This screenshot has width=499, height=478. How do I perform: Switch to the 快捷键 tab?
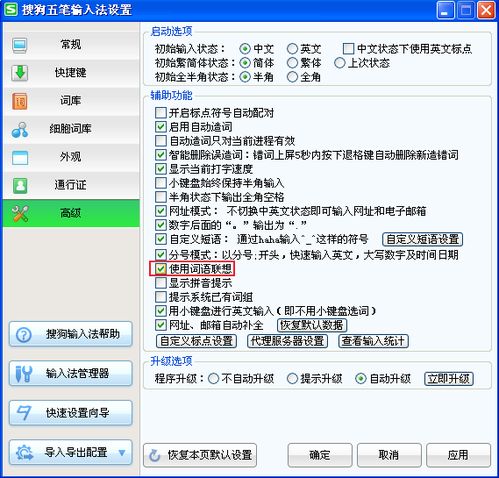click(71, 73)
